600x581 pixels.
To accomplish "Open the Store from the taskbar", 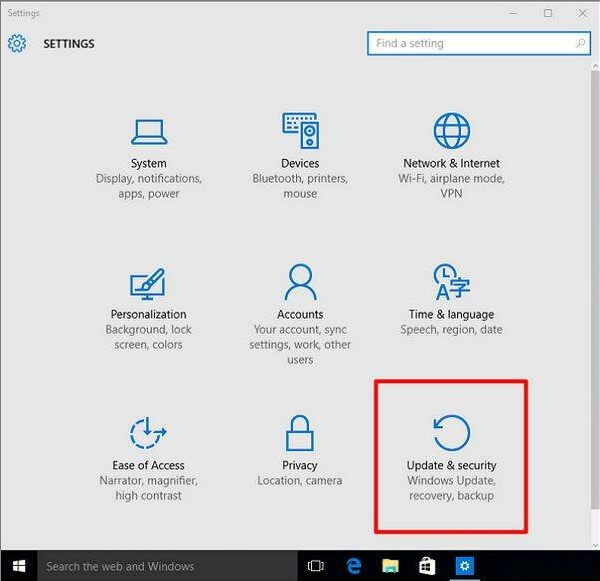I will 427,566.
